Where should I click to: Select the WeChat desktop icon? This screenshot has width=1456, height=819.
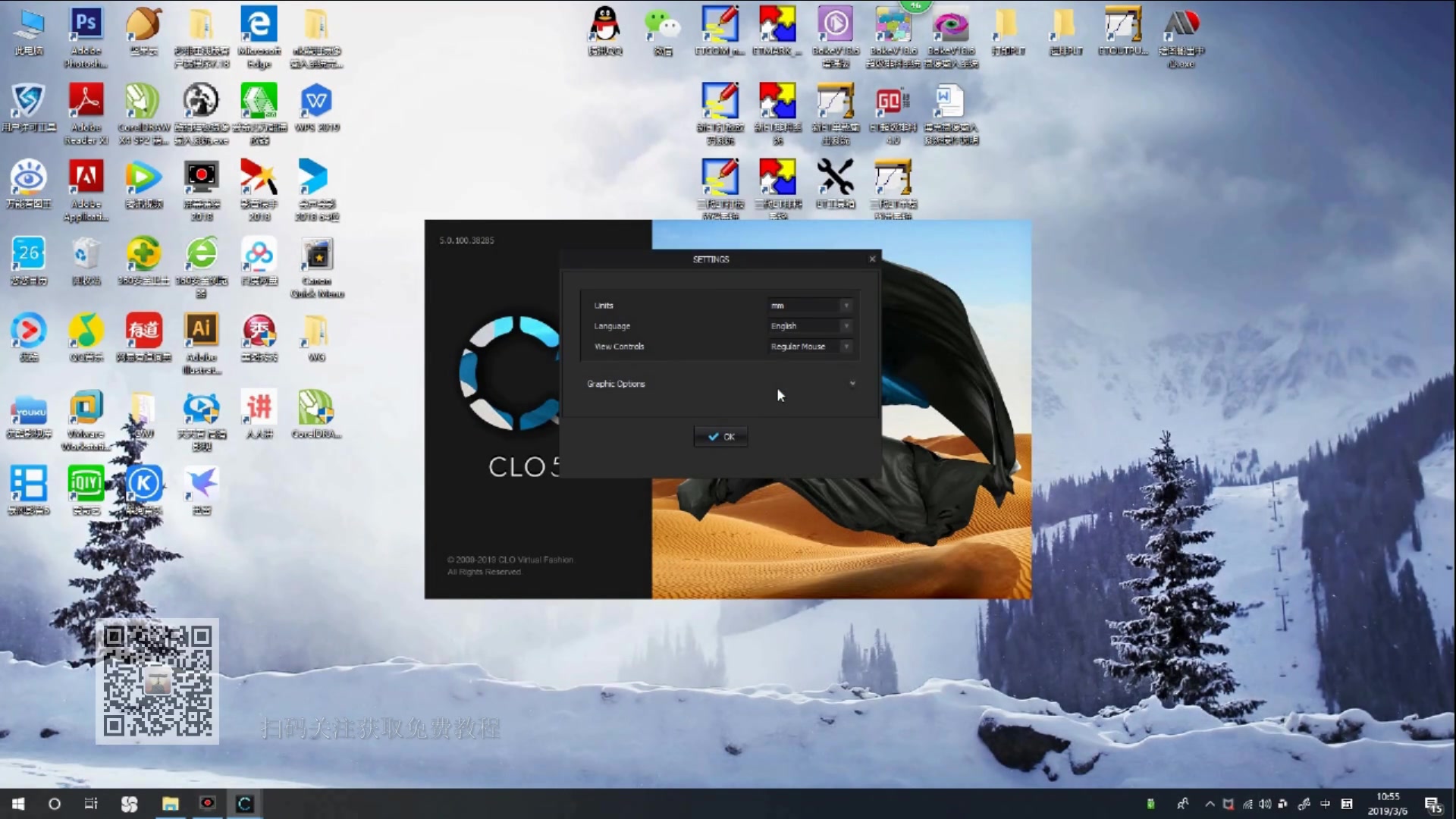(x=662, y=26)
